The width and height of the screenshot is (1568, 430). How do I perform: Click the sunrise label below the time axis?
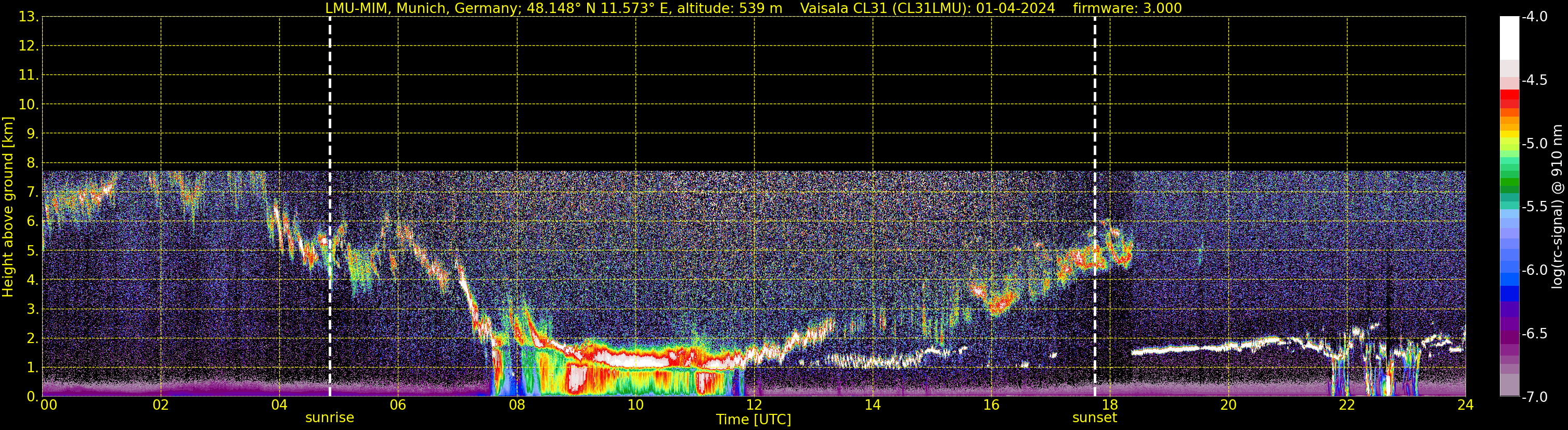329,418
